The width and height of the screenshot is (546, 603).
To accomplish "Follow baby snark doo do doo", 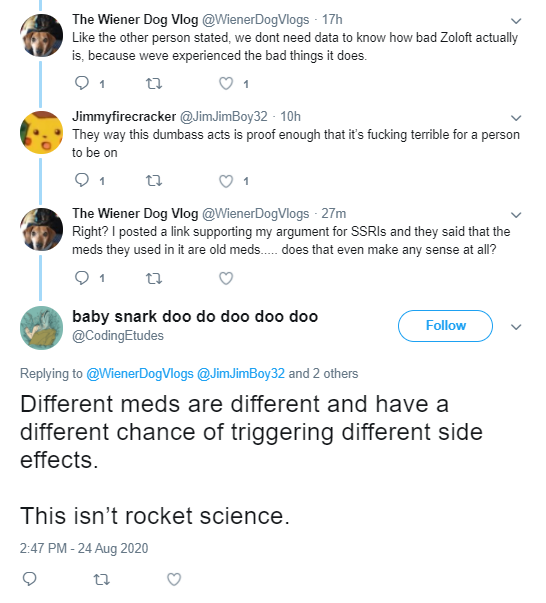I will (x=445, y=326).
